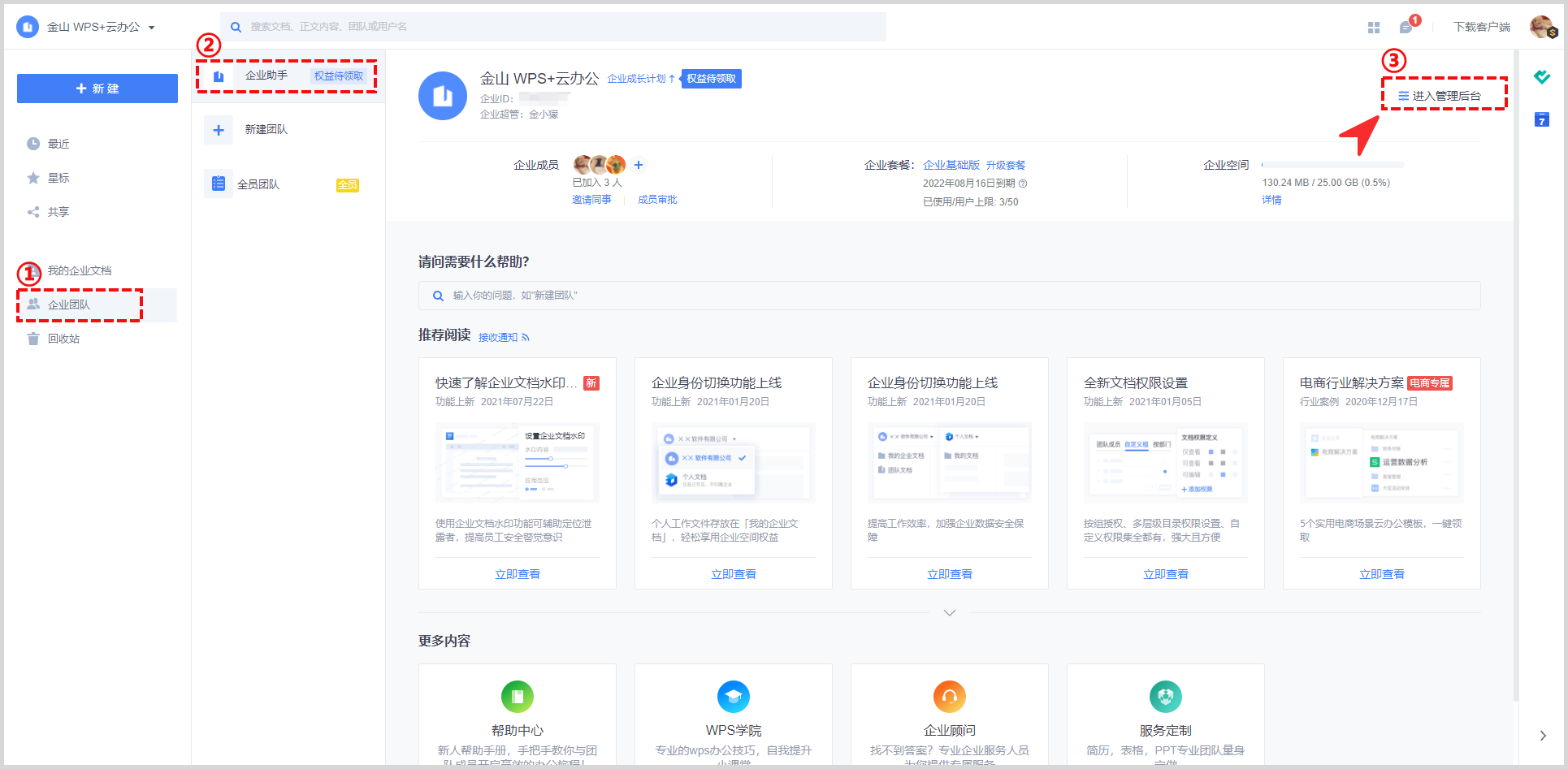Image resolution: width=1568 pixels, height=769 pixels.
Task: Focus the top search documents field
Action: tap(553, 27)
